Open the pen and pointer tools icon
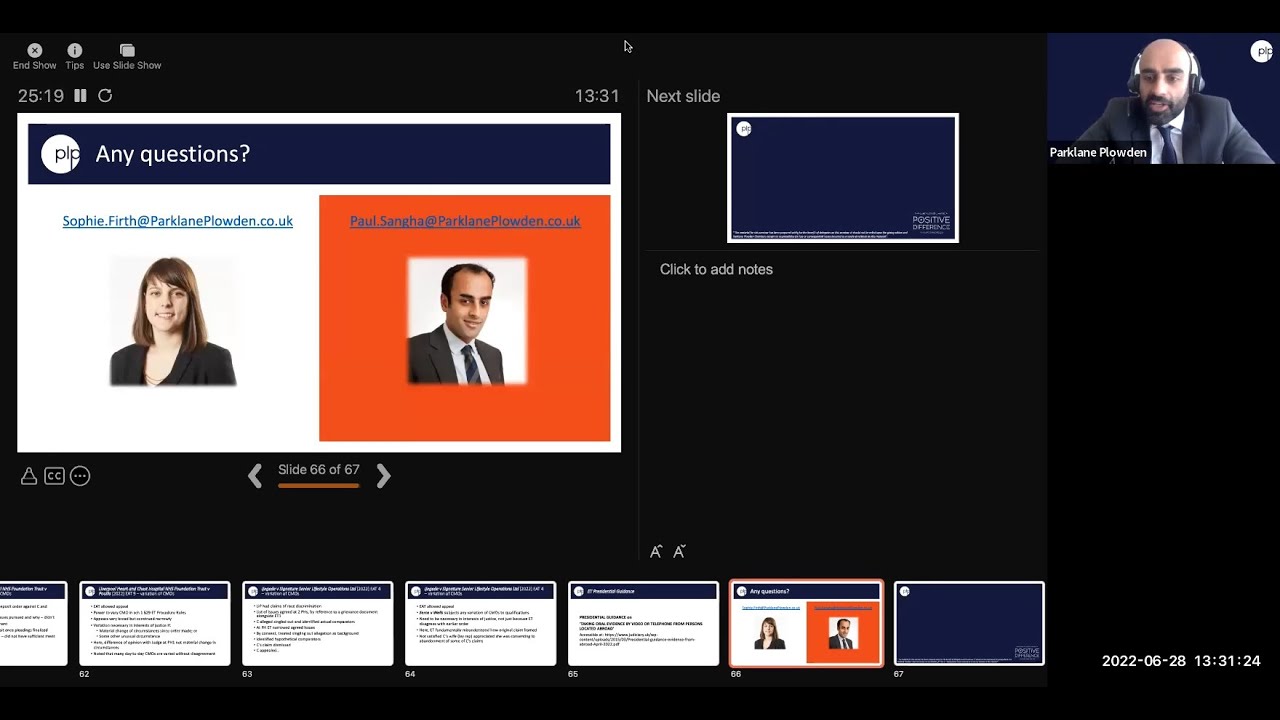1280x720 pixels. click(x=29, y=476)
